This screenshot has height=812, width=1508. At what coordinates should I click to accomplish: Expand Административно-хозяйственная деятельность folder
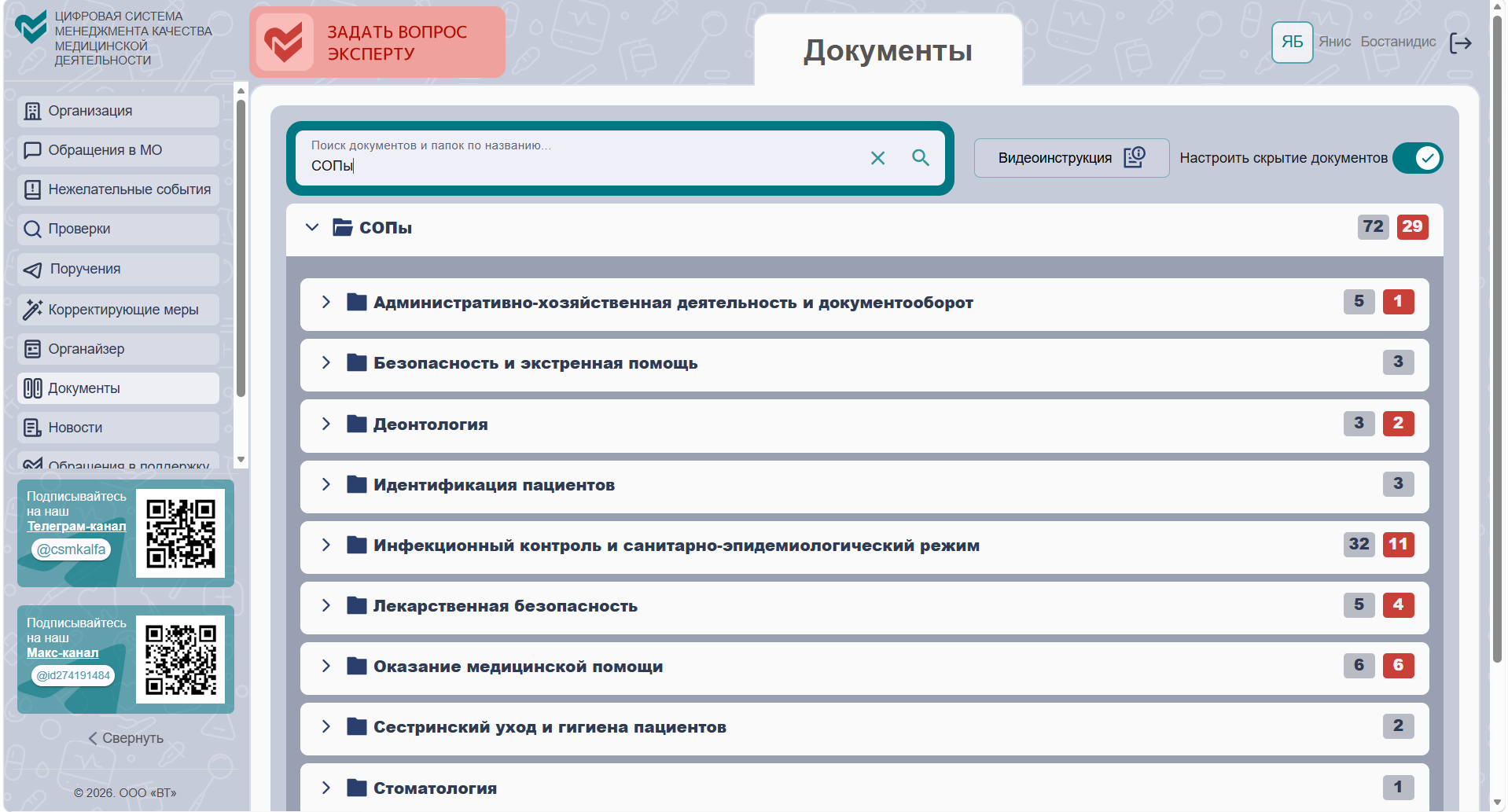[x=326, y=303]
